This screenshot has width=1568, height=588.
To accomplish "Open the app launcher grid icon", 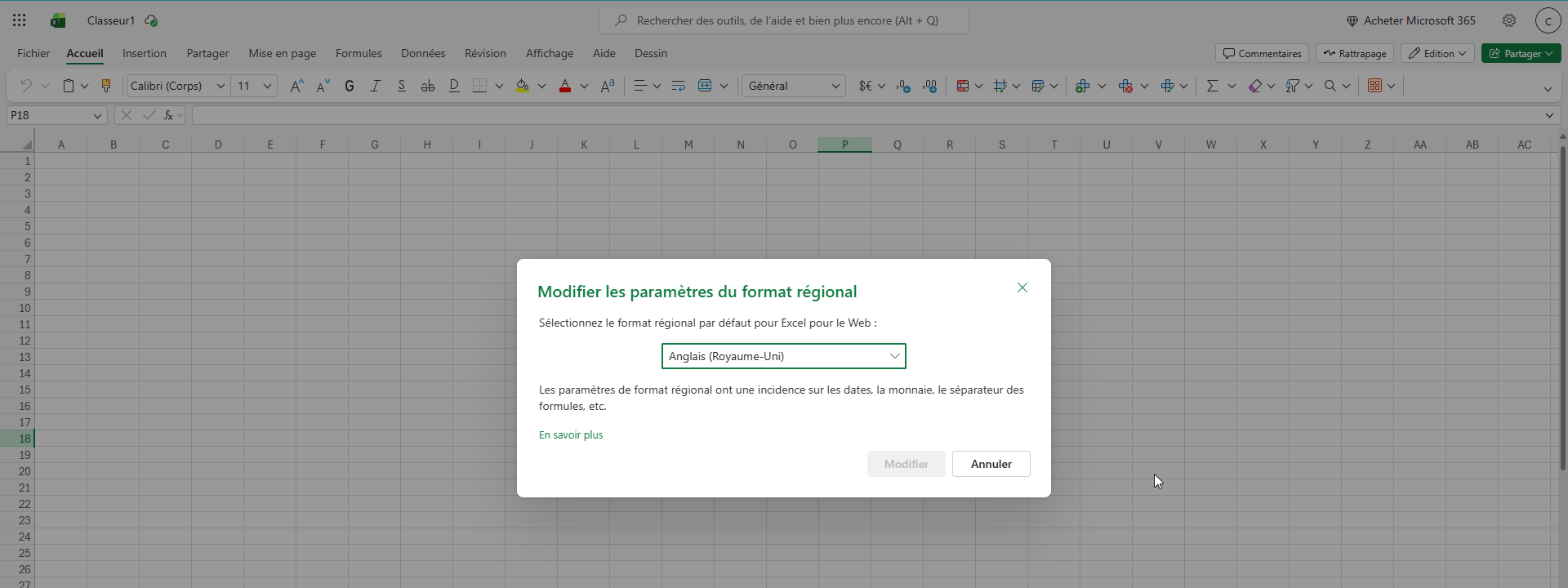I will click(20, 20).
